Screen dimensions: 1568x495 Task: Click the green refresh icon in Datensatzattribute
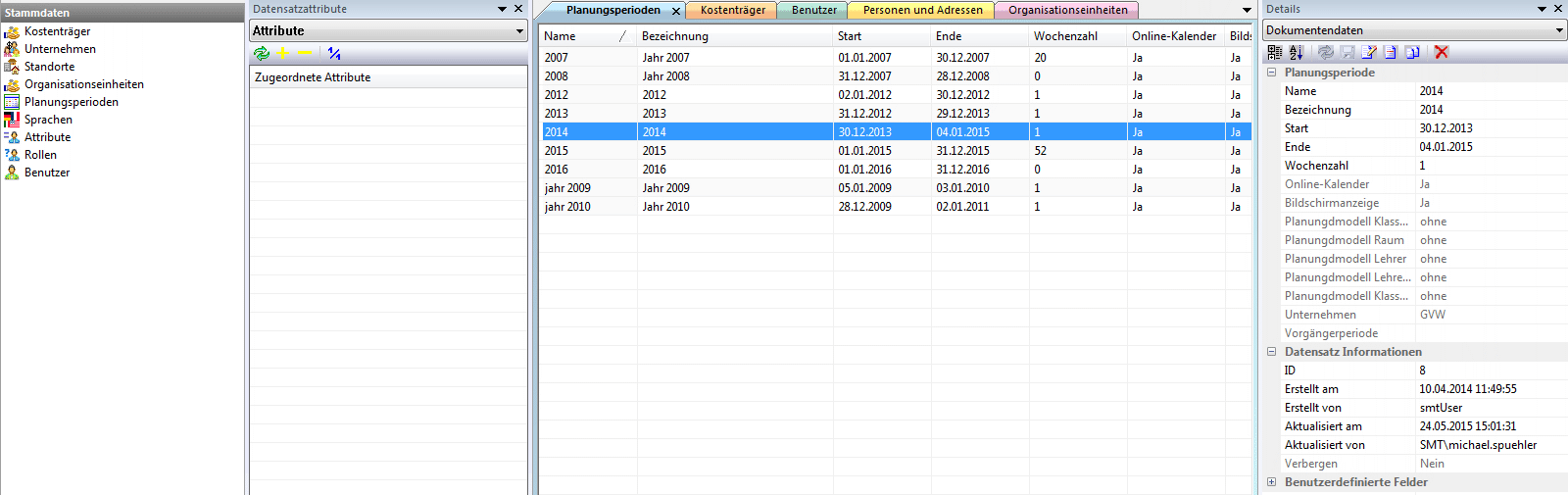[x=262, y=54]
